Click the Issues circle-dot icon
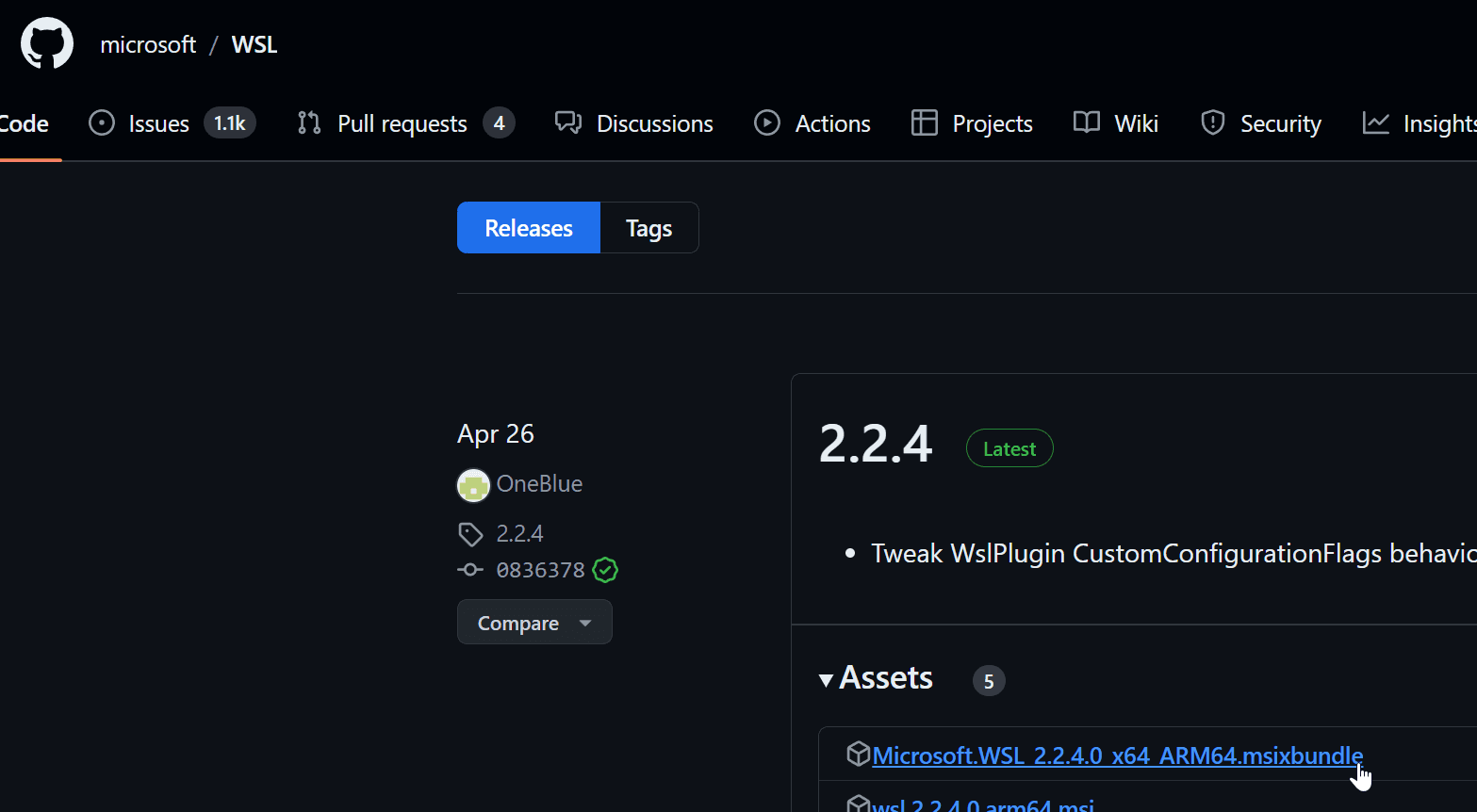Image resolution: width=1477 pixels, height=812 pixels. [x=102, y=123]
